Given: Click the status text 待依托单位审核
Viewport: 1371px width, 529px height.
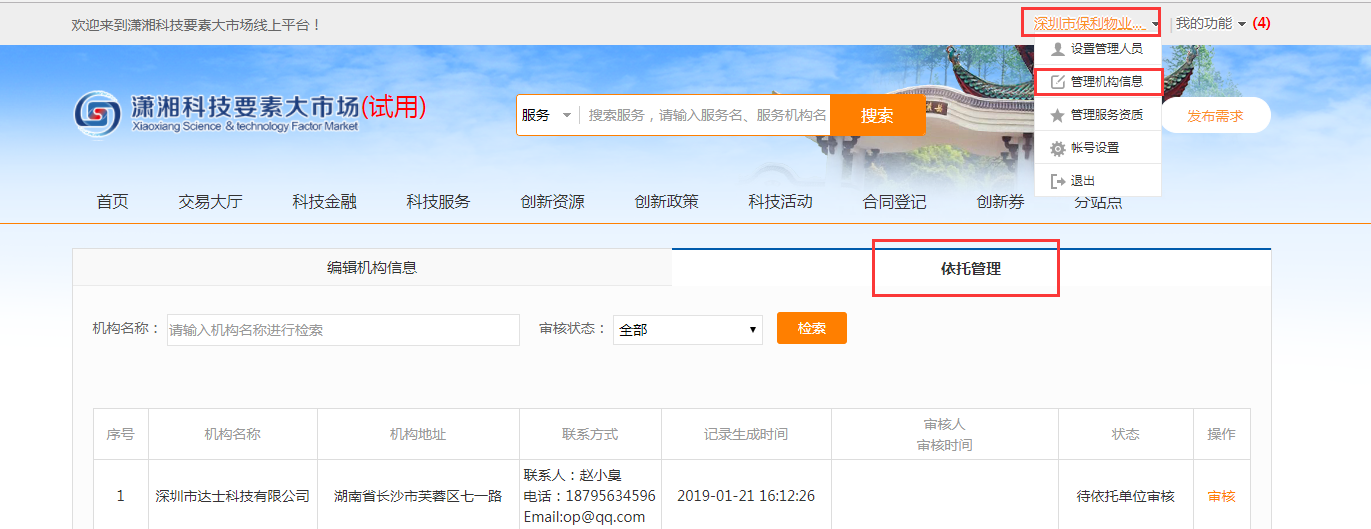Looking at the screenshot, I should click(1125, 496).
